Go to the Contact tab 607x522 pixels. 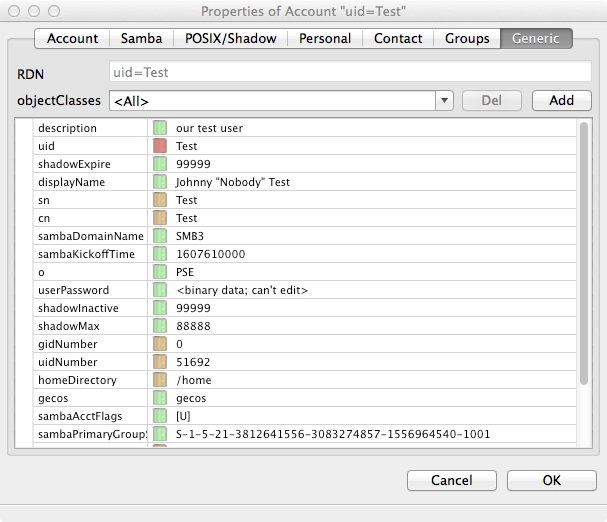[x=398, y=38]
